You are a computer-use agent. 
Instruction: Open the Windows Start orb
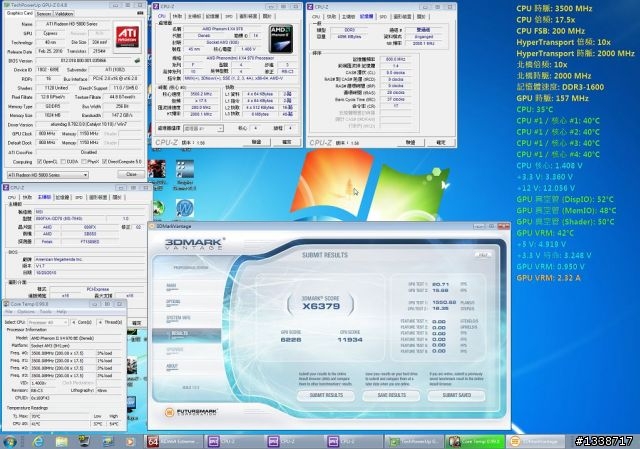click(x=9, y=441)
